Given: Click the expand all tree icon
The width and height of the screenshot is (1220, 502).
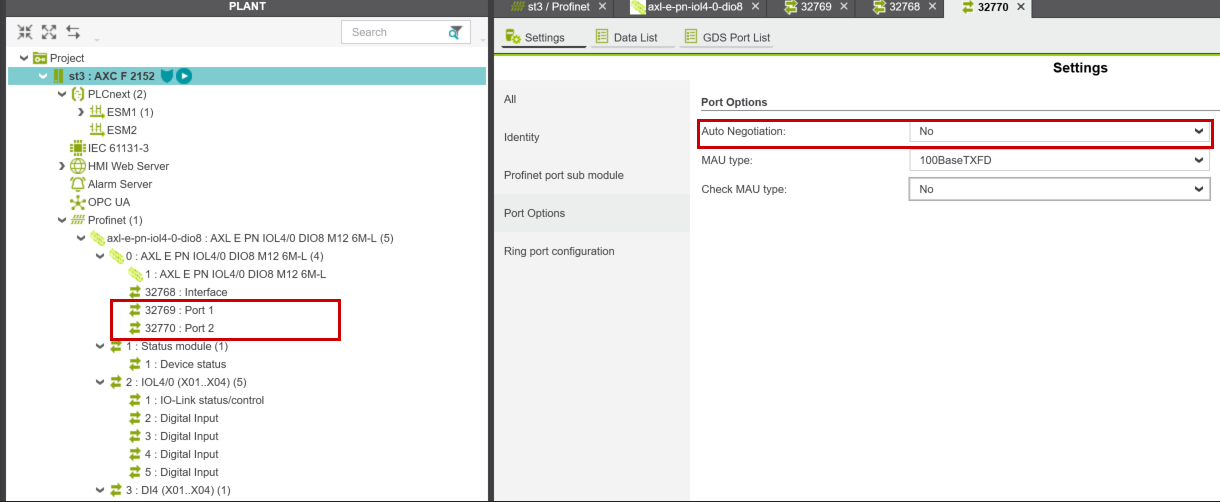Looking at the screenshot, I should click(x=49, y=32).
